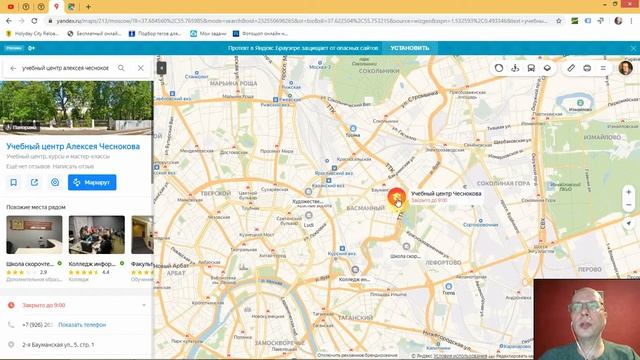Viewport: 640px width, 360px height.
Task: Click the Школа скор... map marker
Action: click(x=406, y=247)
